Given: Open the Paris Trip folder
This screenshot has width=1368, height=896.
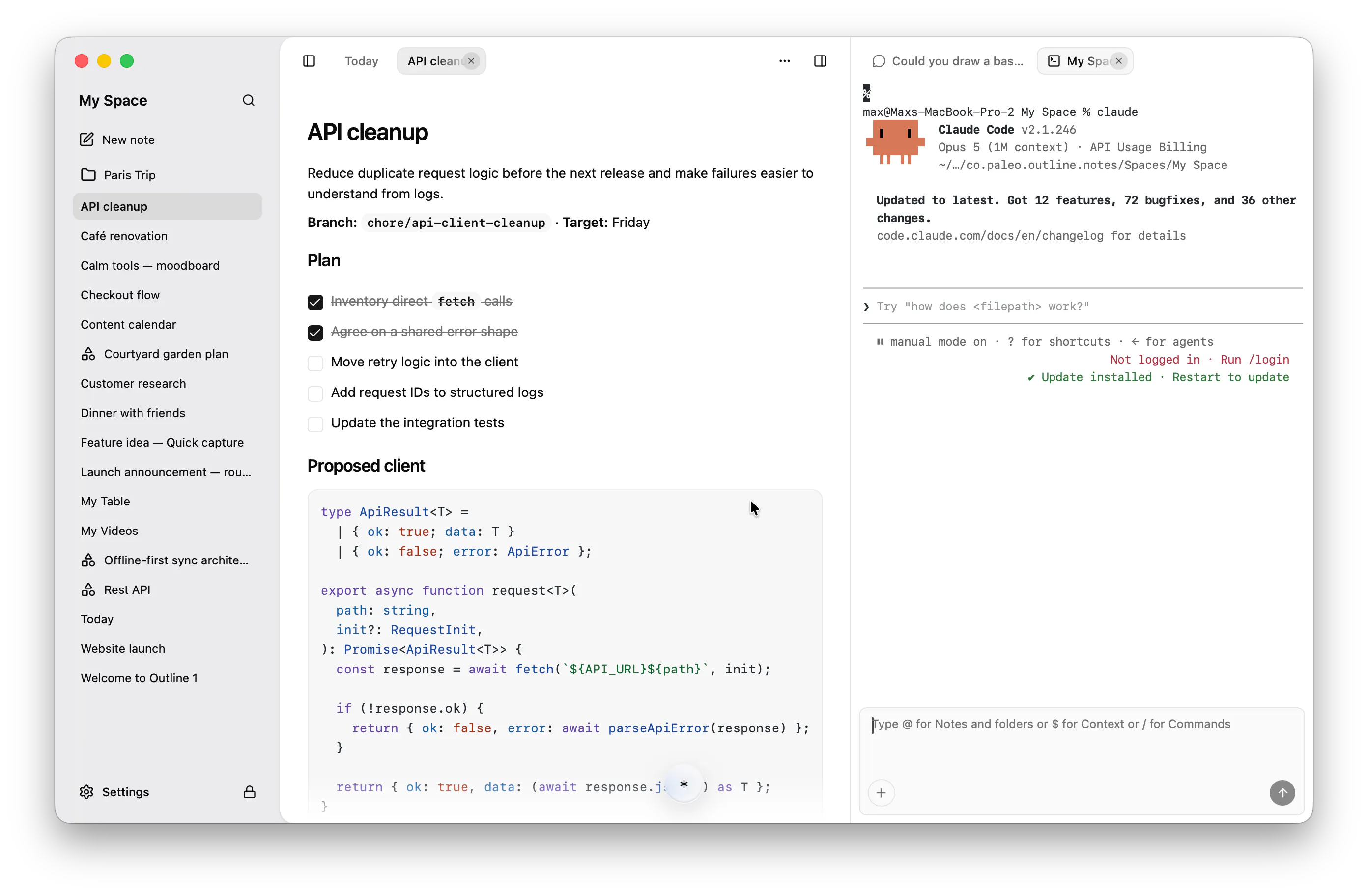Looking at the screenshot, I should pyautogui.click(x=167, y=175).
